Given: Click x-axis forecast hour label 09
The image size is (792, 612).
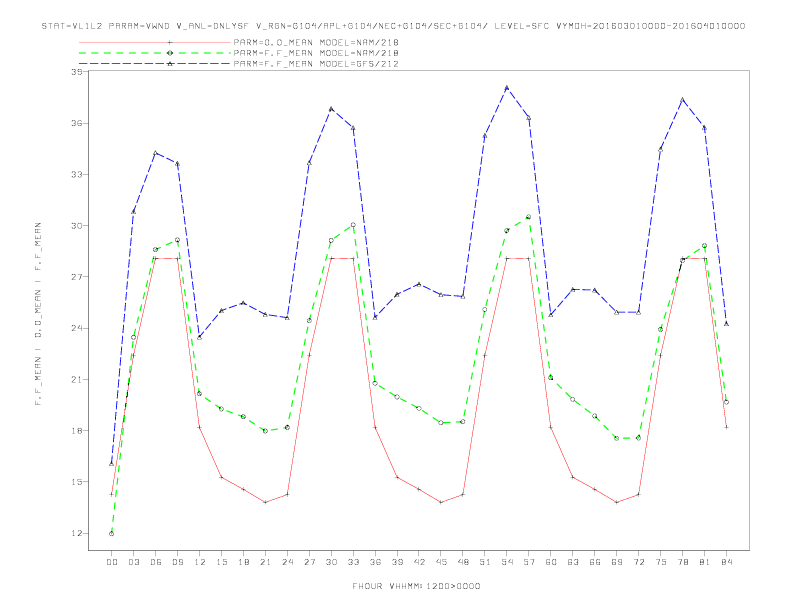Looking at the screenshot, I should [x=177, y=562].
